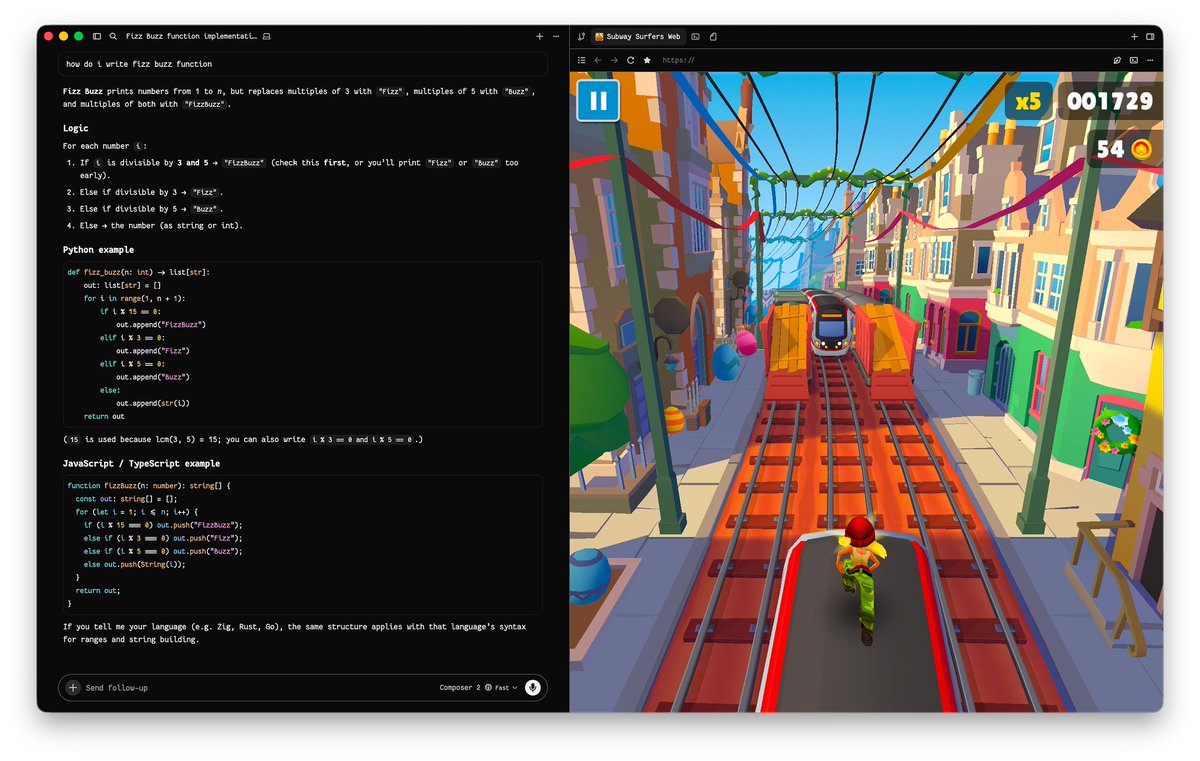This screenshot has height=761, width=1200.
Task: Open browser console icon
Action: coord(1134,60)
